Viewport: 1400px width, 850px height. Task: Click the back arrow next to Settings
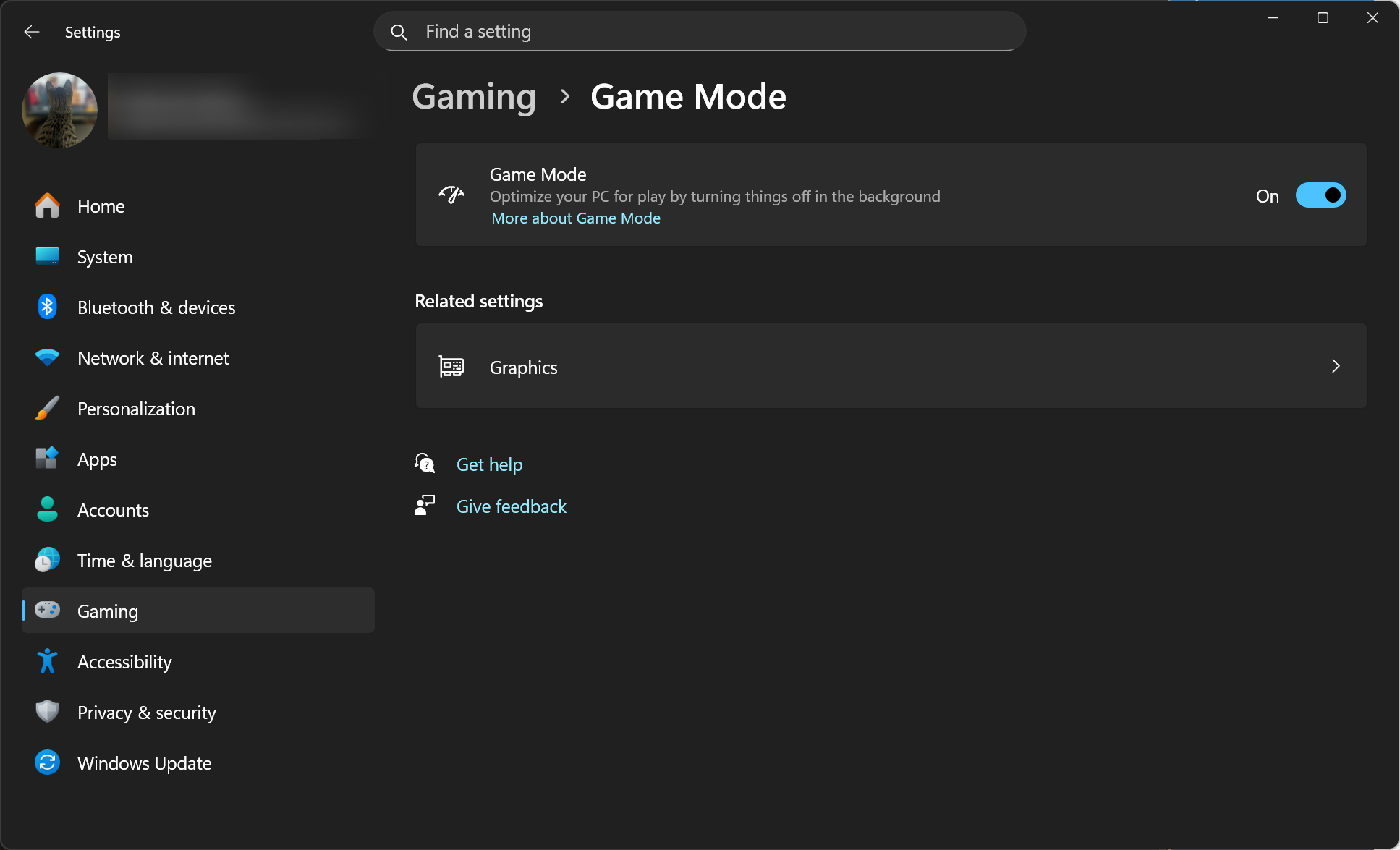pyautogui.click(x=31, y=32)
